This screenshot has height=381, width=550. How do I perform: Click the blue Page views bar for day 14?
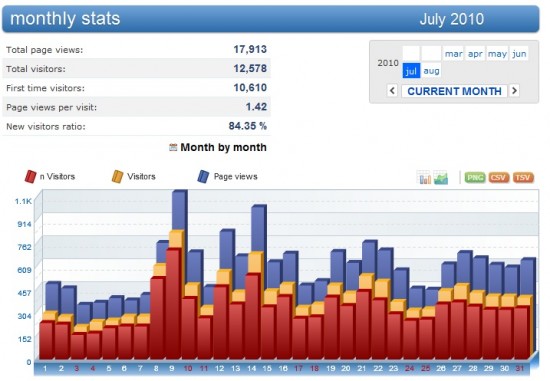coord(259,228)
